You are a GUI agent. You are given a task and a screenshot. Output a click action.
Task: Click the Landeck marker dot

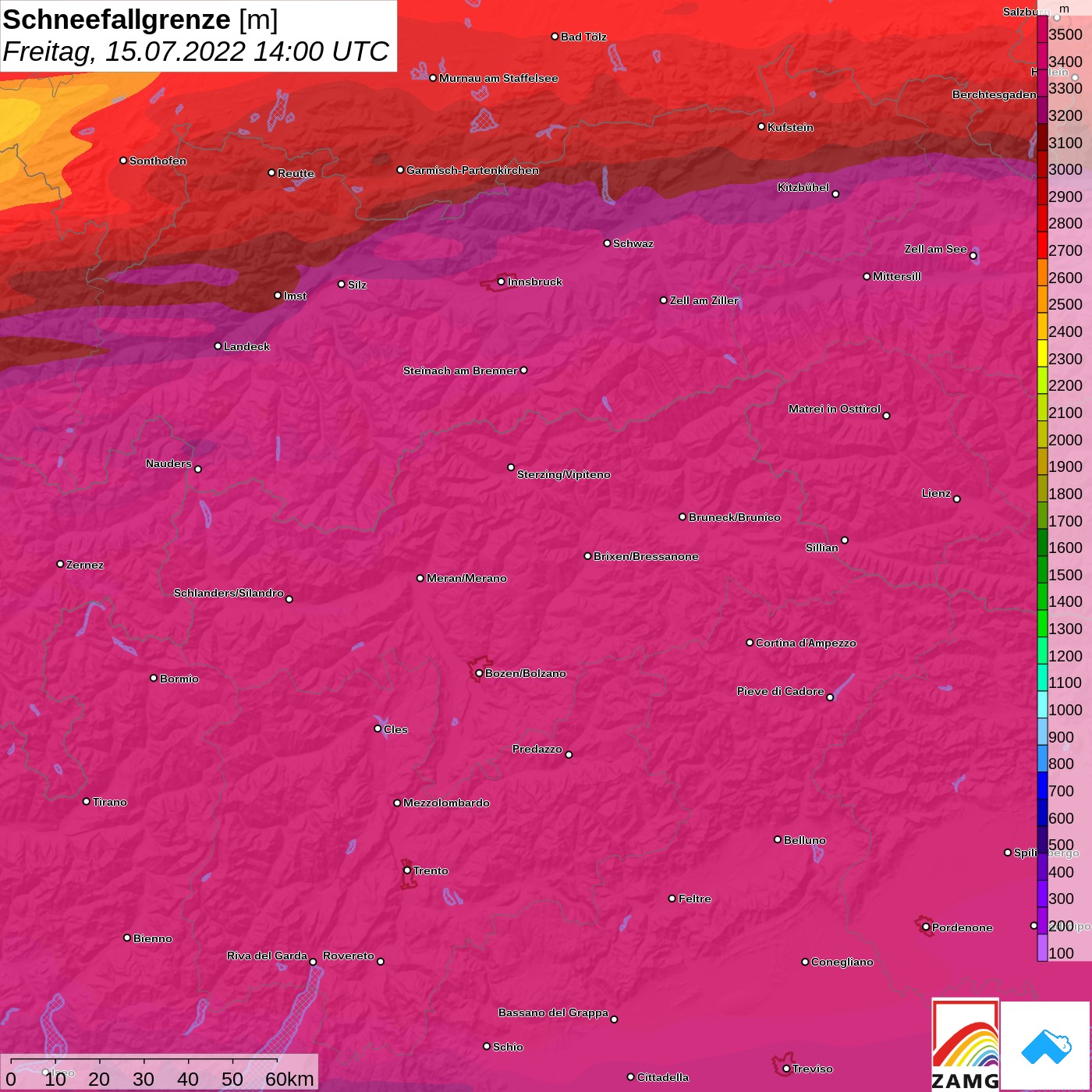pyautogui.click(x=218, y=346)
